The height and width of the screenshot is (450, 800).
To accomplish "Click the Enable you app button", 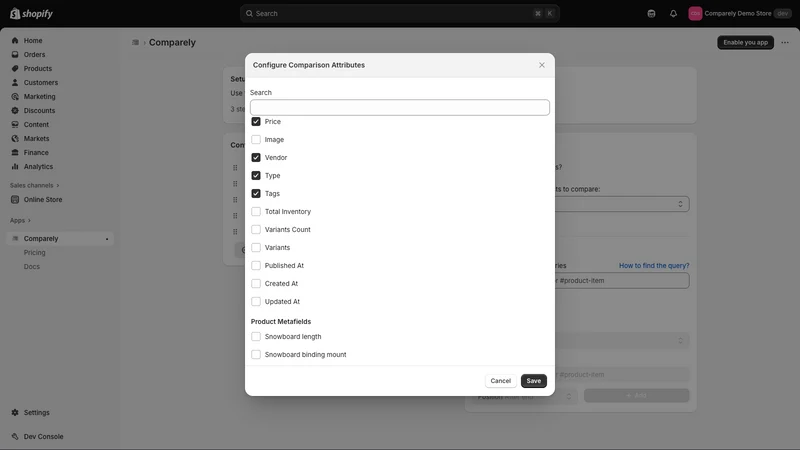I will (x=745, y=42).
